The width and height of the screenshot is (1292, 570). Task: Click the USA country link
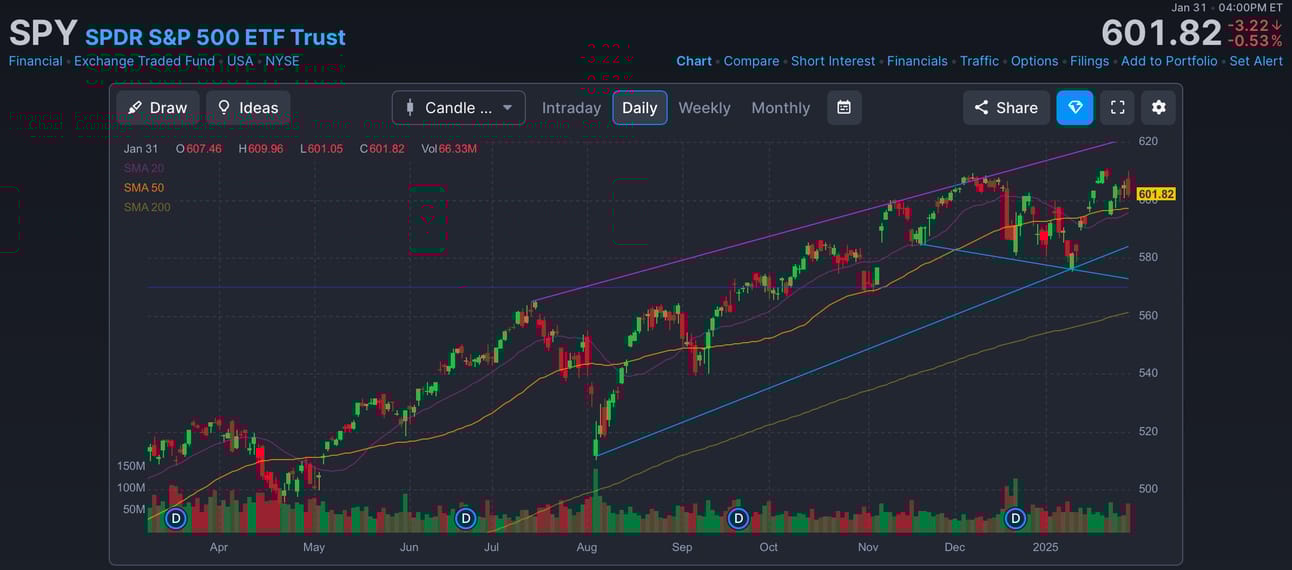click(x=240, y=61)
